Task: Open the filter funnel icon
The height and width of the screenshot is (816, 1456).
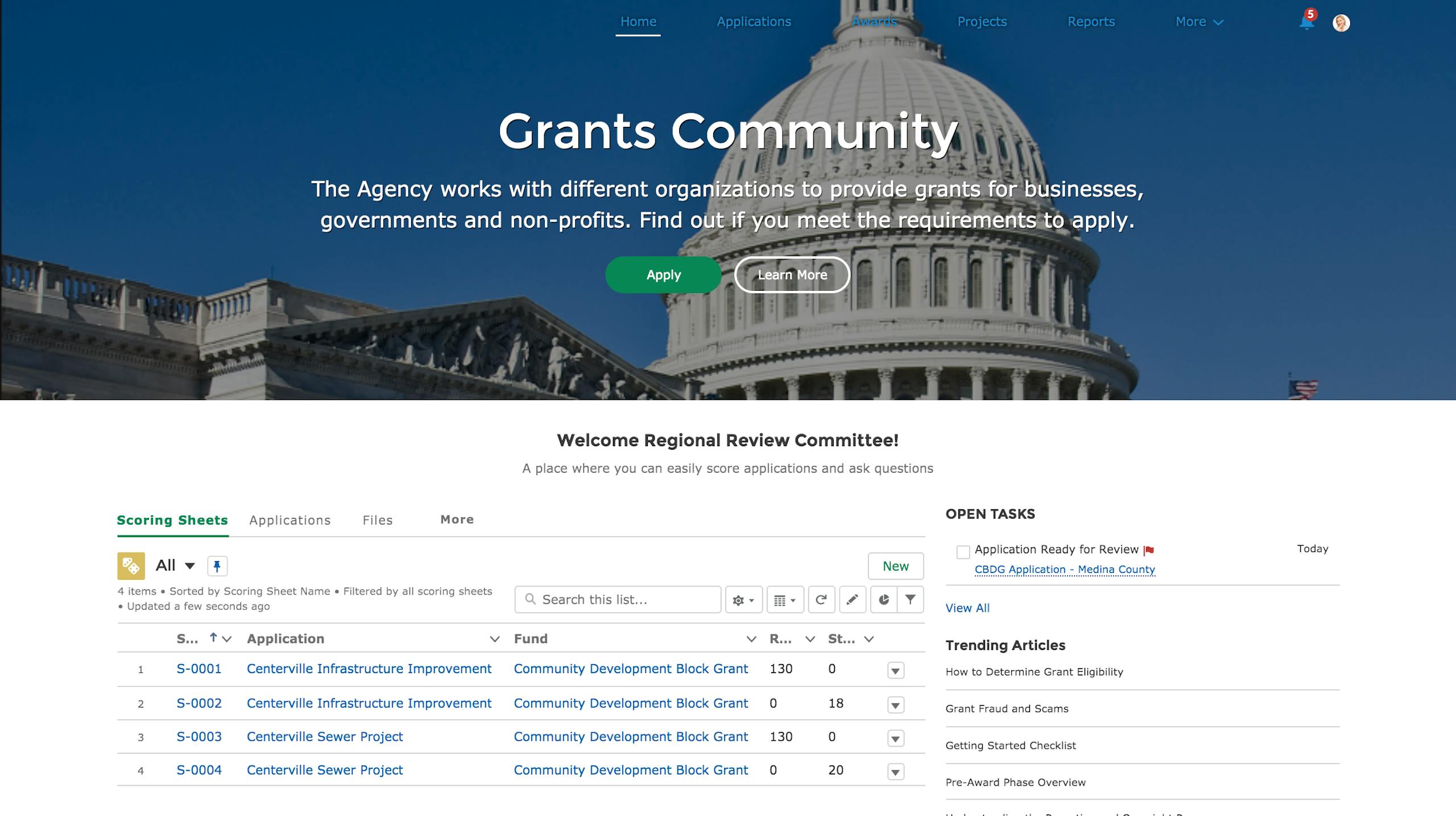Action: pyautogui.click(x=910, y=600)
